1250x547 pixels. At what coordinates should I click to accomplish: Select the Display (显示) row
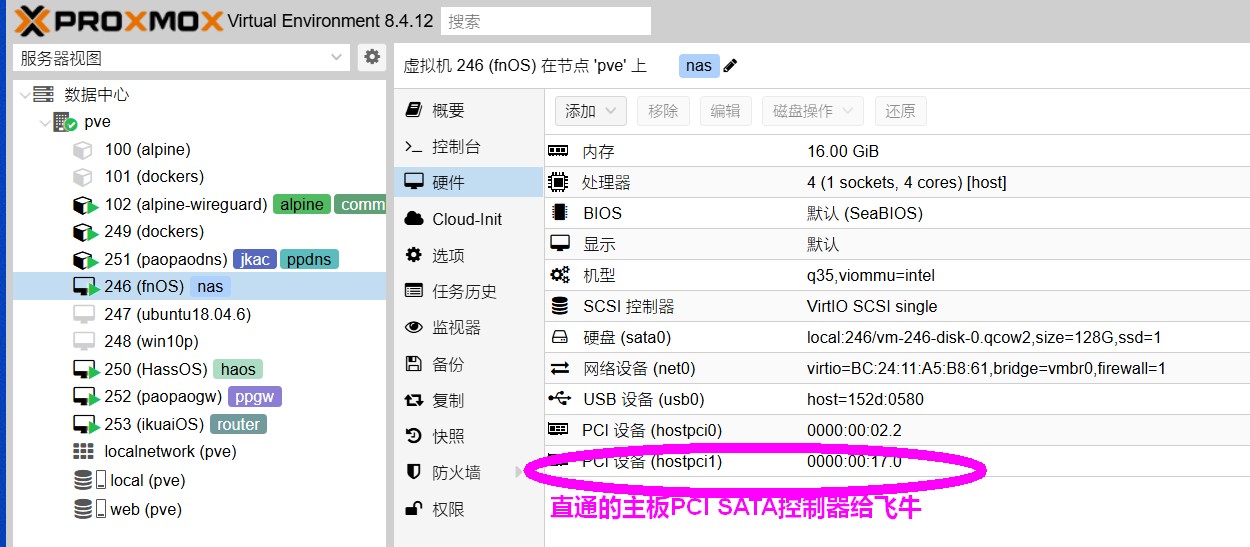click(x=897, y=244)
